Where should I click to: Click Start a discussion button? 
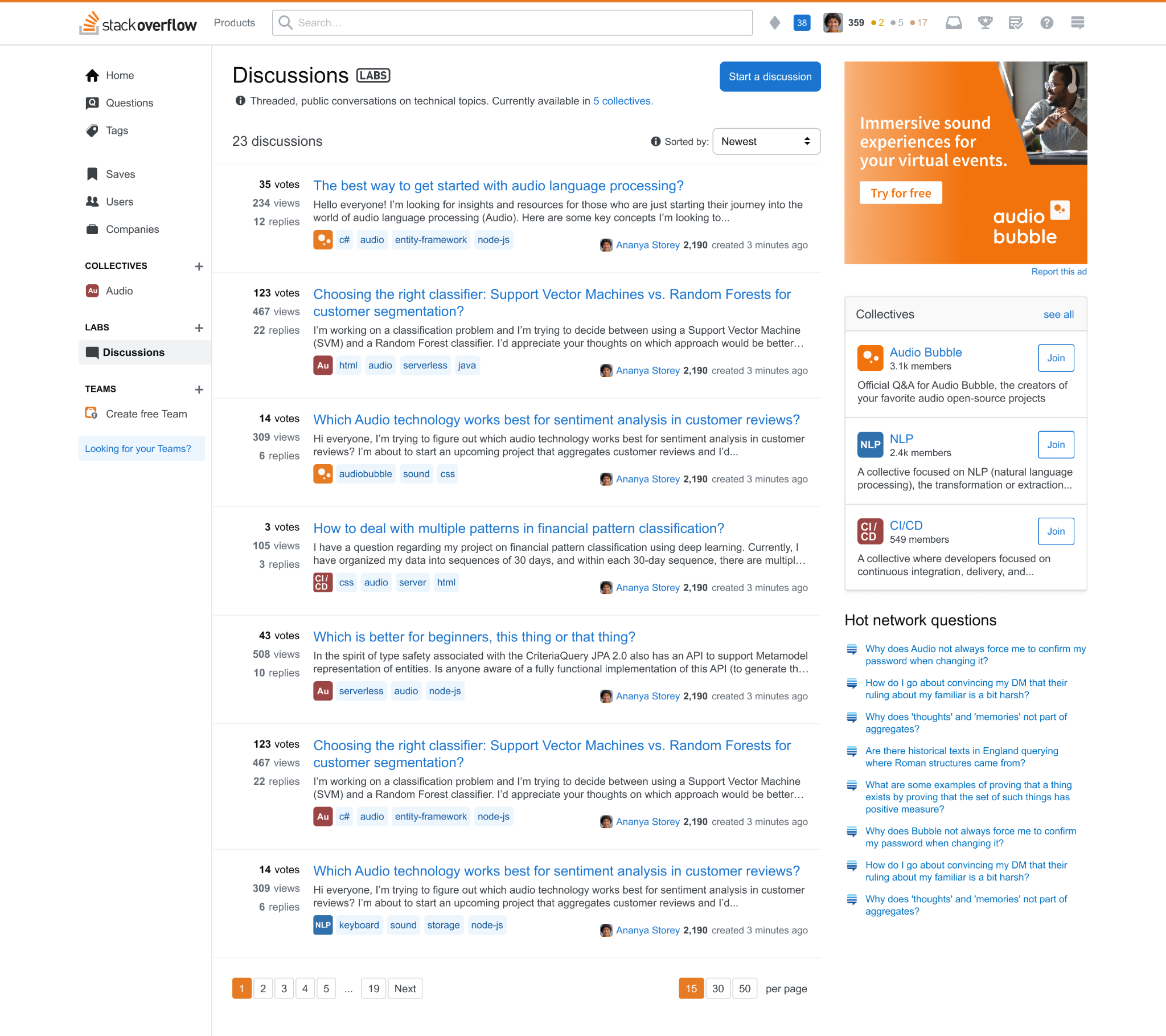point(768,76)
